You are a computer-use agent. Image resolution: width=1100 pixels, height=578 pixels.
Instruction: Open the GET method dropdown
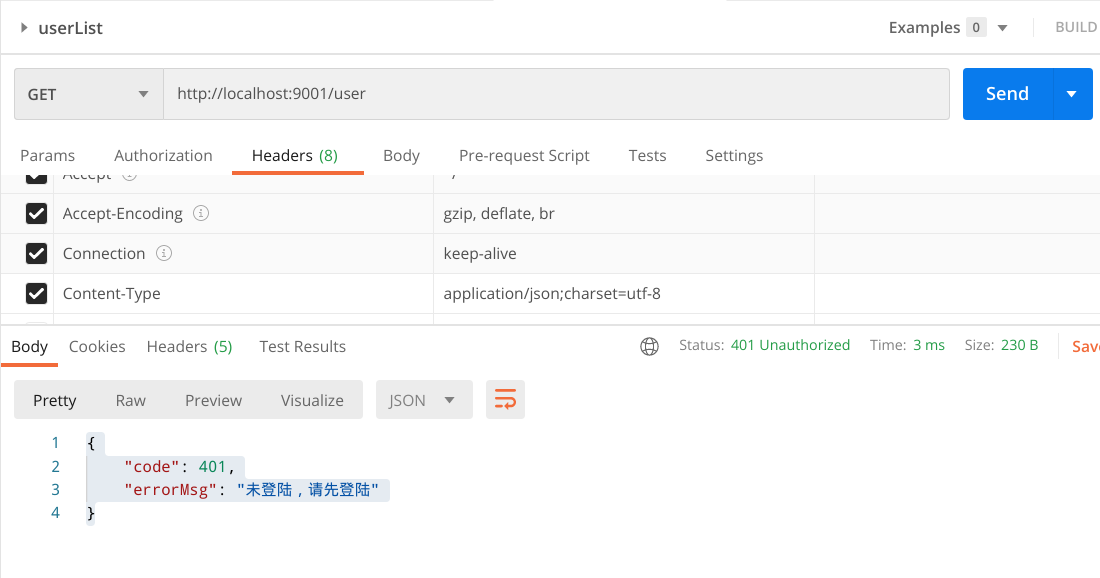[88, 94]
